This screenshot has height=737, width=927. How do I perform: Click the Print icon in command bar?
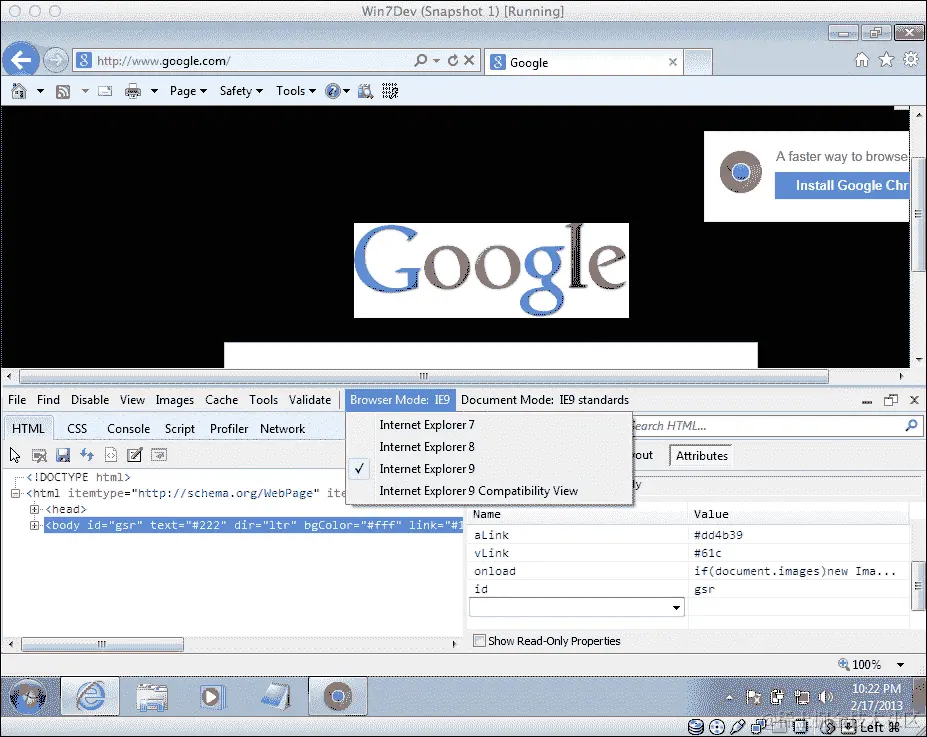coord(133,91)
